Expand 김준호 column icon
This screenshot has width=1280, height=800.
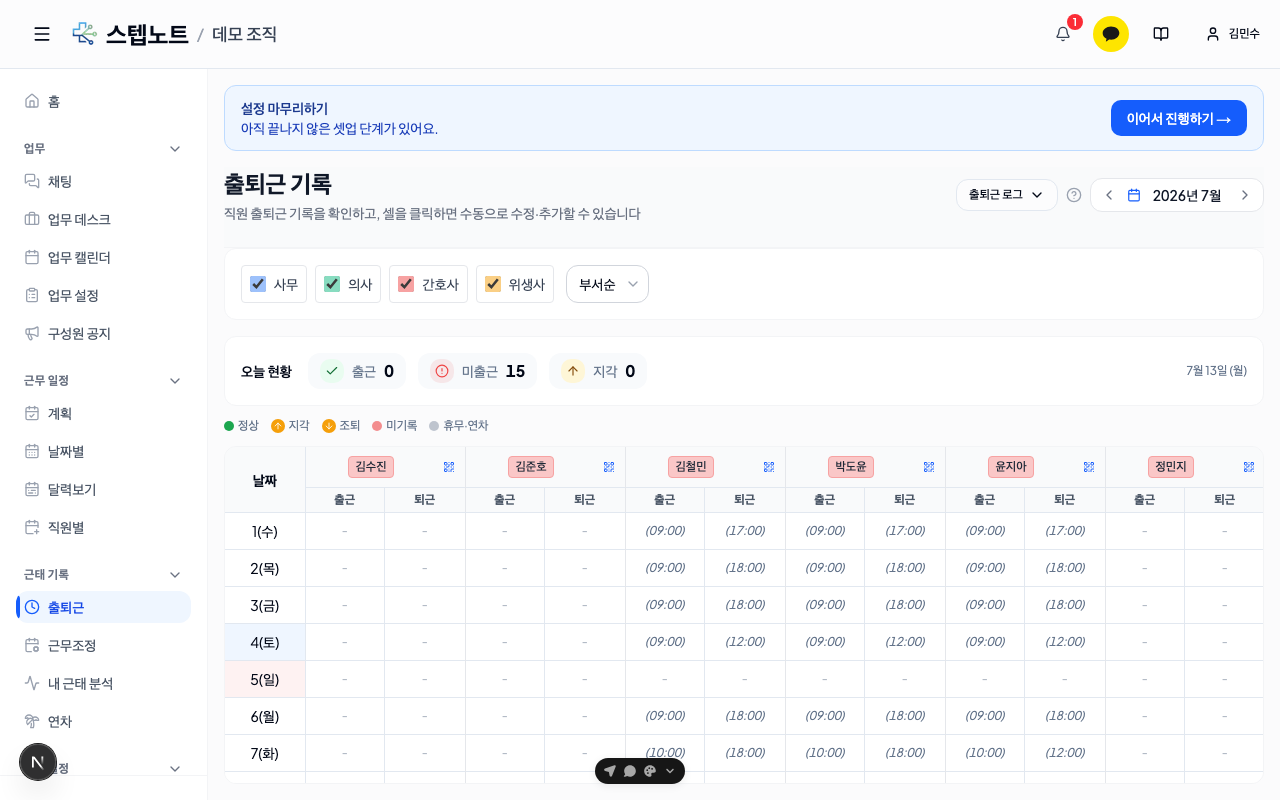(609, 467)
